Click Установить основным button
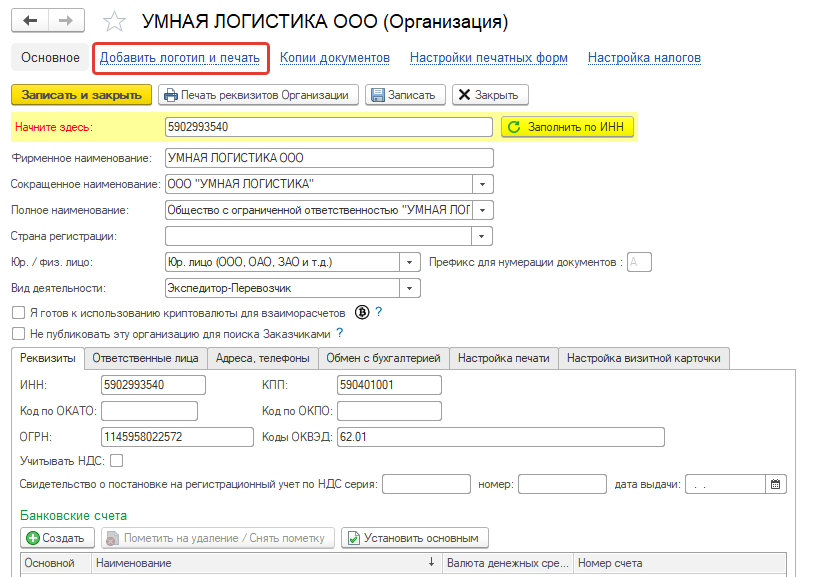This screenshot has height=577, width=815. point(415,538)
